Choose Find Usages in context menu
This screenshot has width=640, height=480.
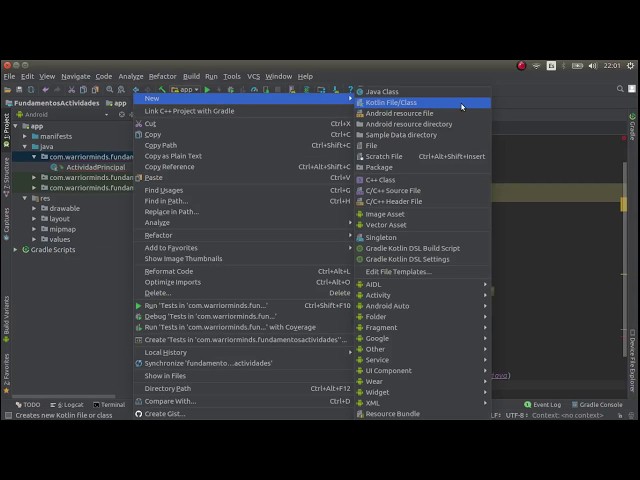point(244,190)
